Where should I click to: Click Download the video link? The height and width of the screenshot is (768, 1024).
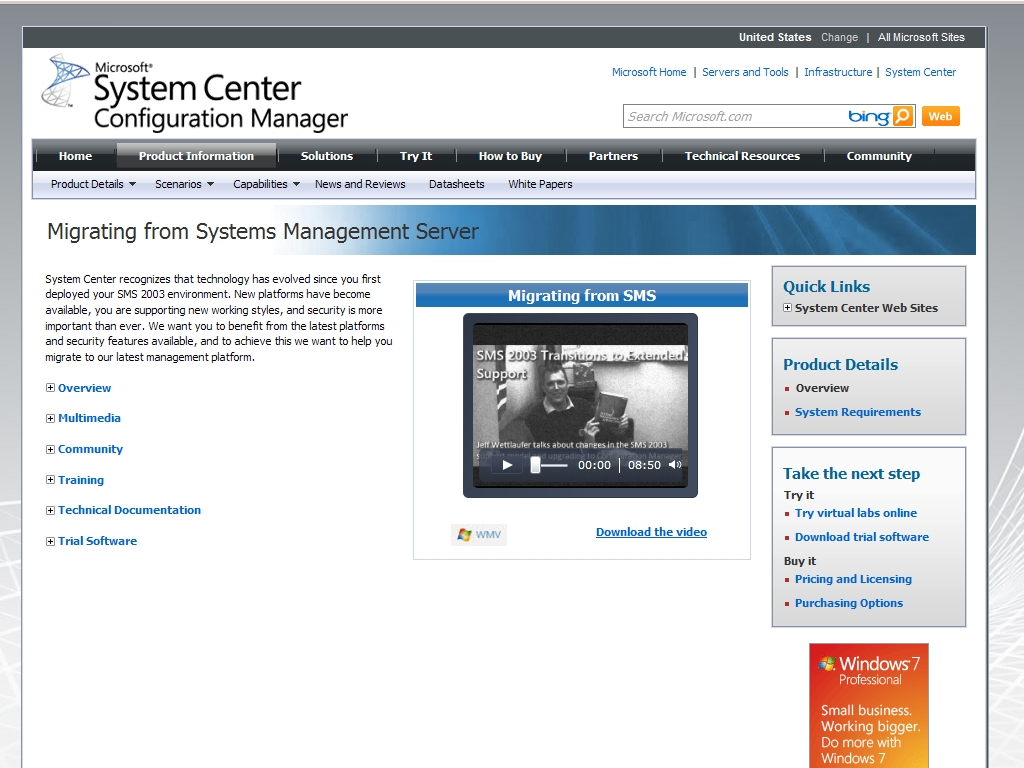tap(651, 532)
